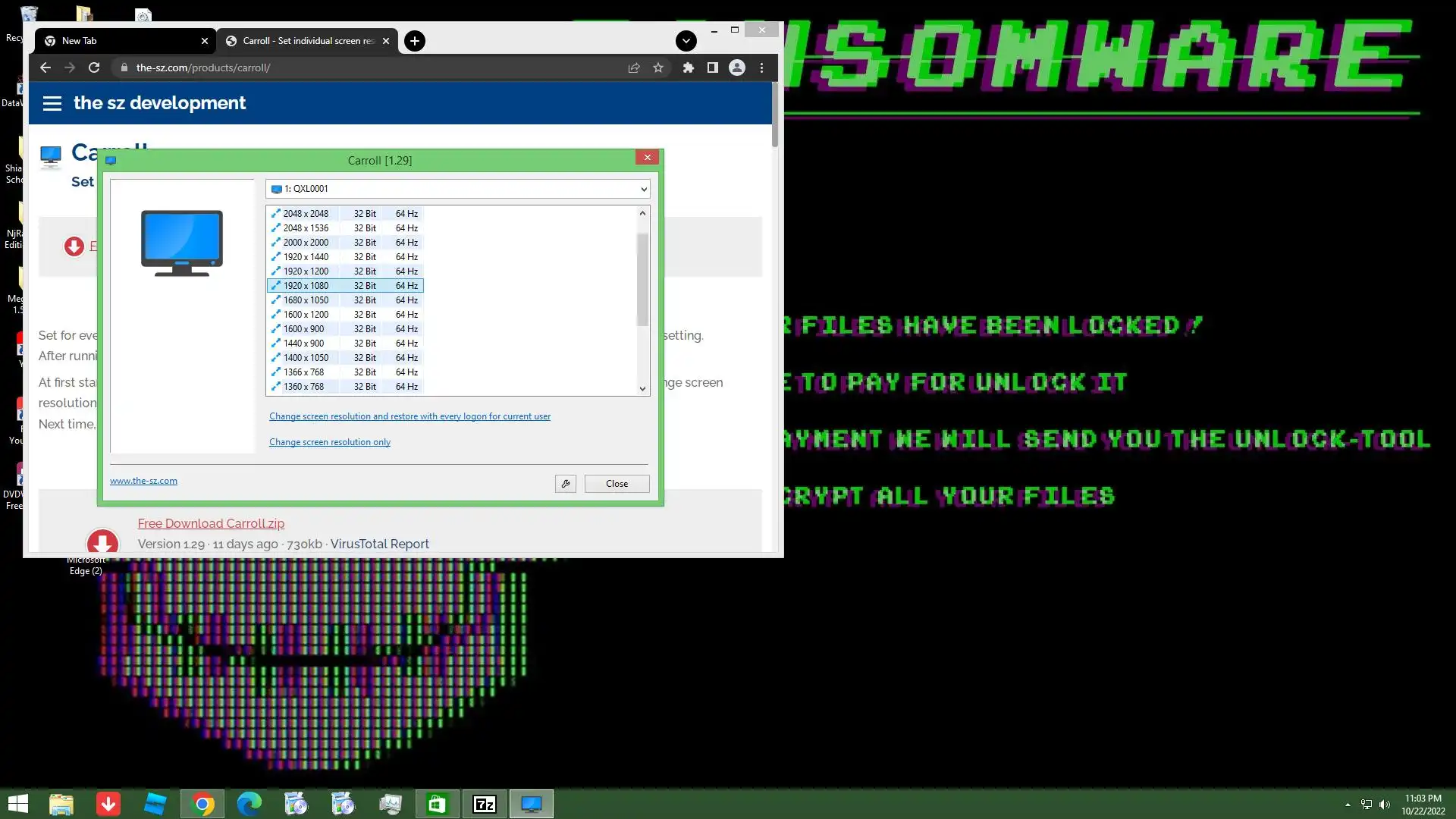
Task: Open the Free Download Carroll.zip link
Action: point(211,523)
